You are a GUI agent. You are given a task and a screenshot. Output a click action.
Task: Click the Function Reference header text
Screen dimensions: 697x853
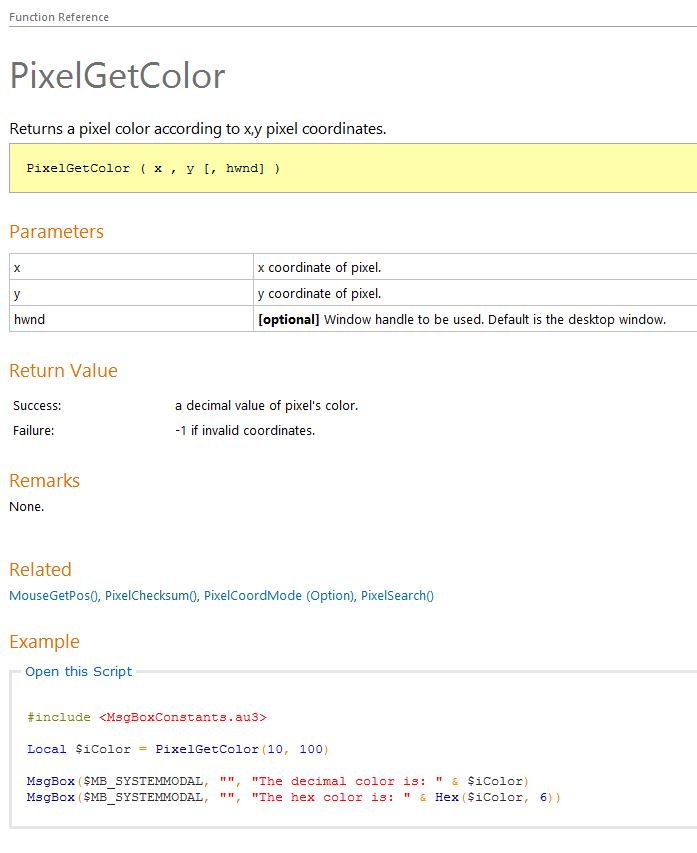pyautogui.click(x=59, y=17)
